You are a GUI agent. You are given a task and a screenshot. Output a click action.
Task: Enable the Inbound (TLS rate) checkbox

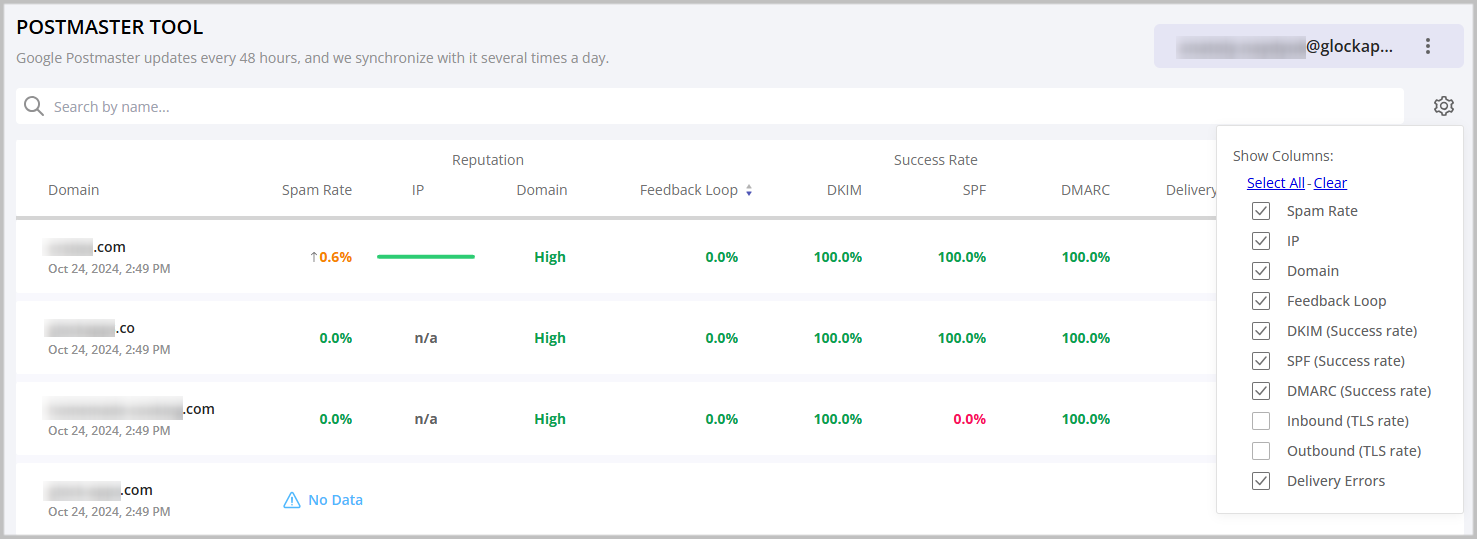coord(1261,421)
